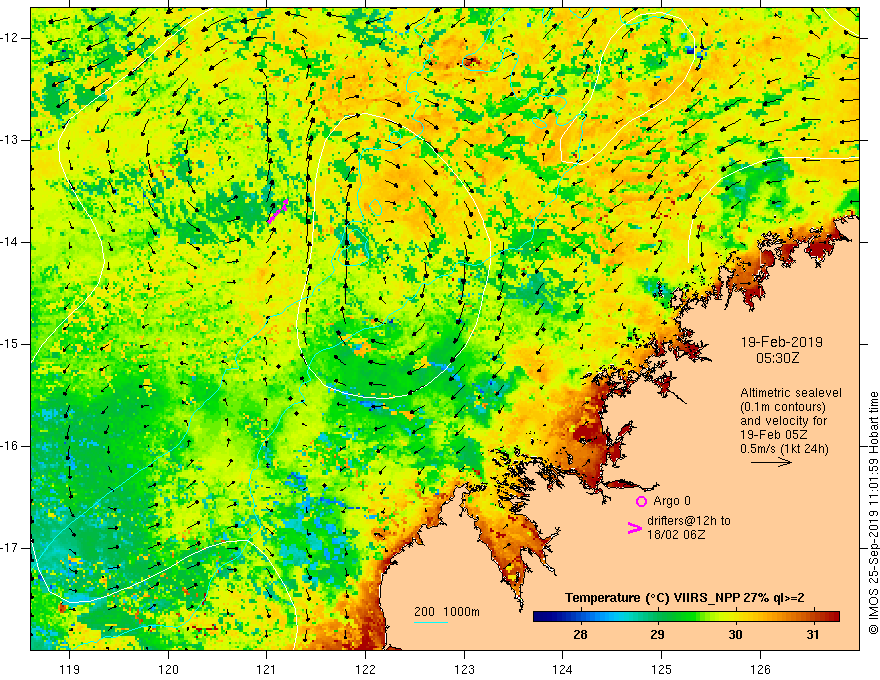
Task: Click longitude axis label 124
Action: [x=562, y=669]
